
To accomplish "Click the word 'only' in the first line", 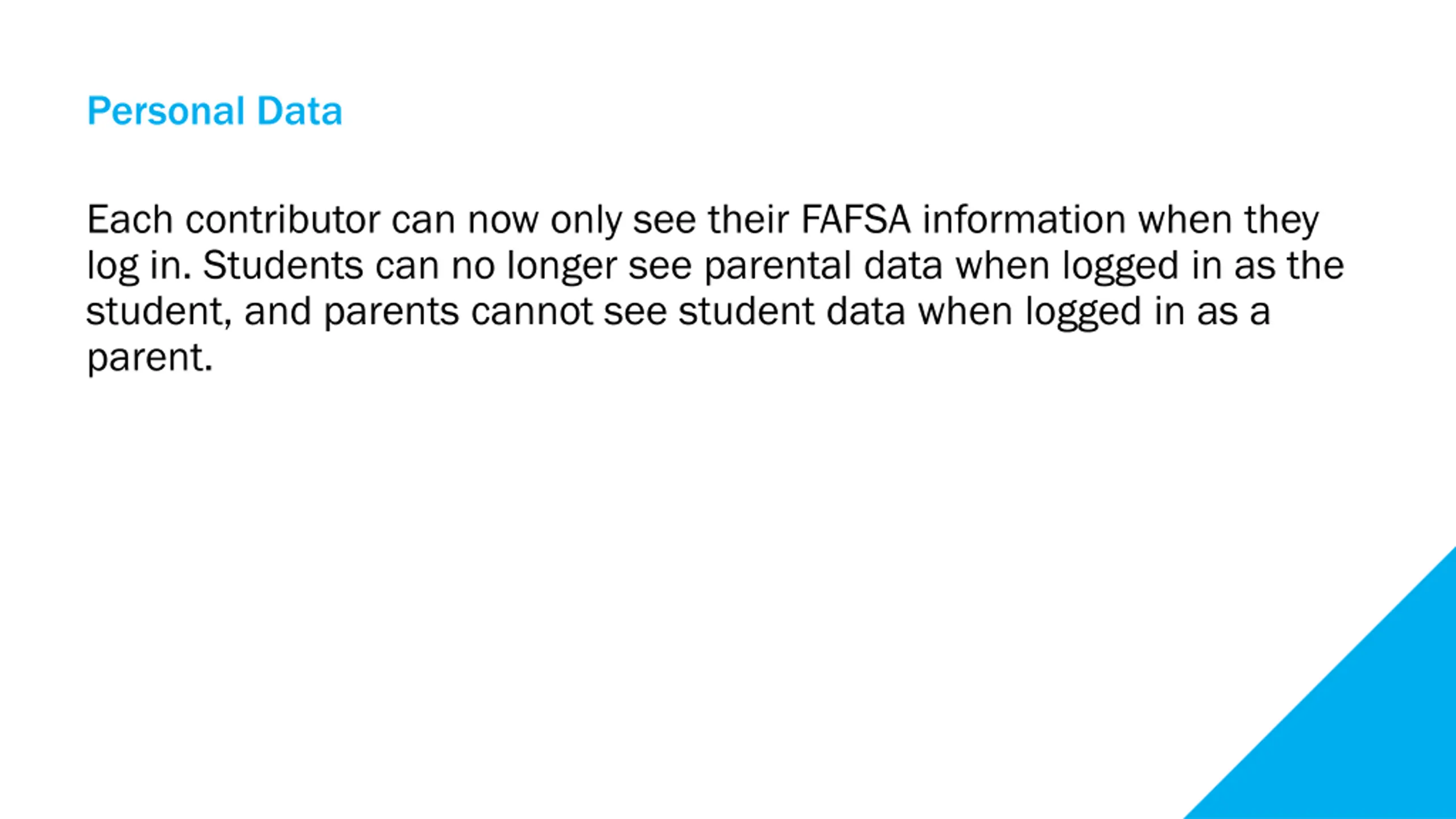I will coord(586,220).
